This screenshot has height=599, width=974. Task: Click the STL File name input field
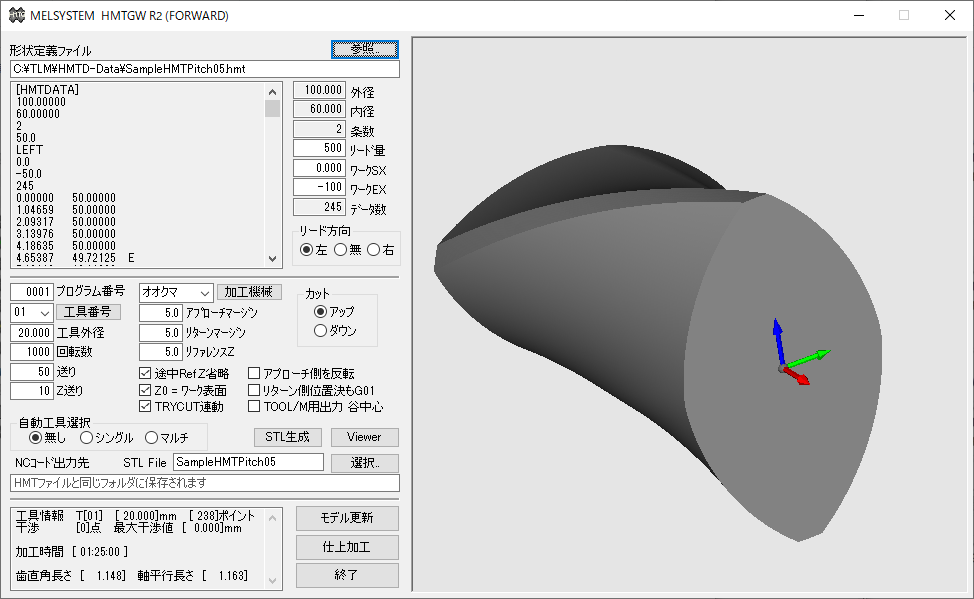(248, 462)
